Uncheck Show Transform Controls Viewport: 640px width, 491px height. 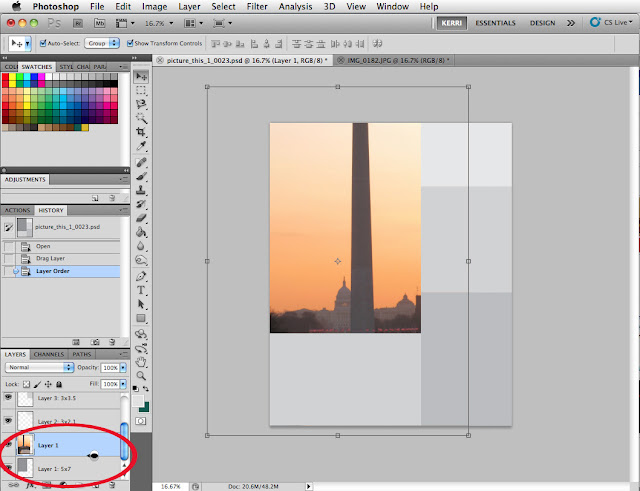click(x=129, y=44)
